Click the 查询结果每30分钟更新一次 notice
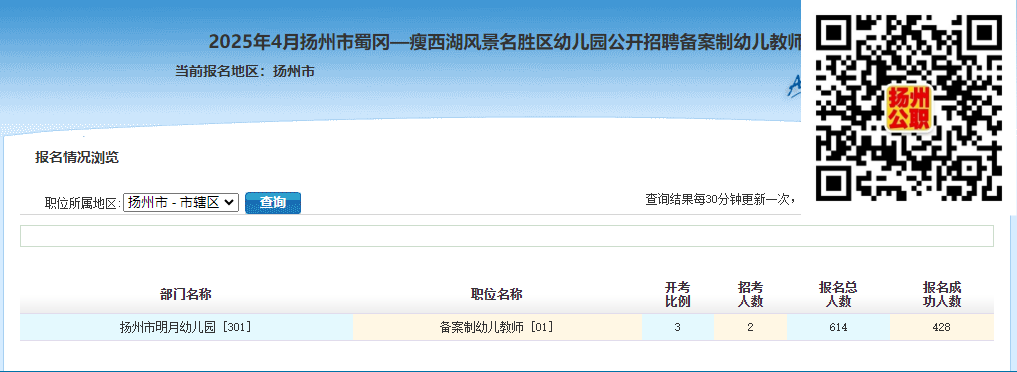 721,199
